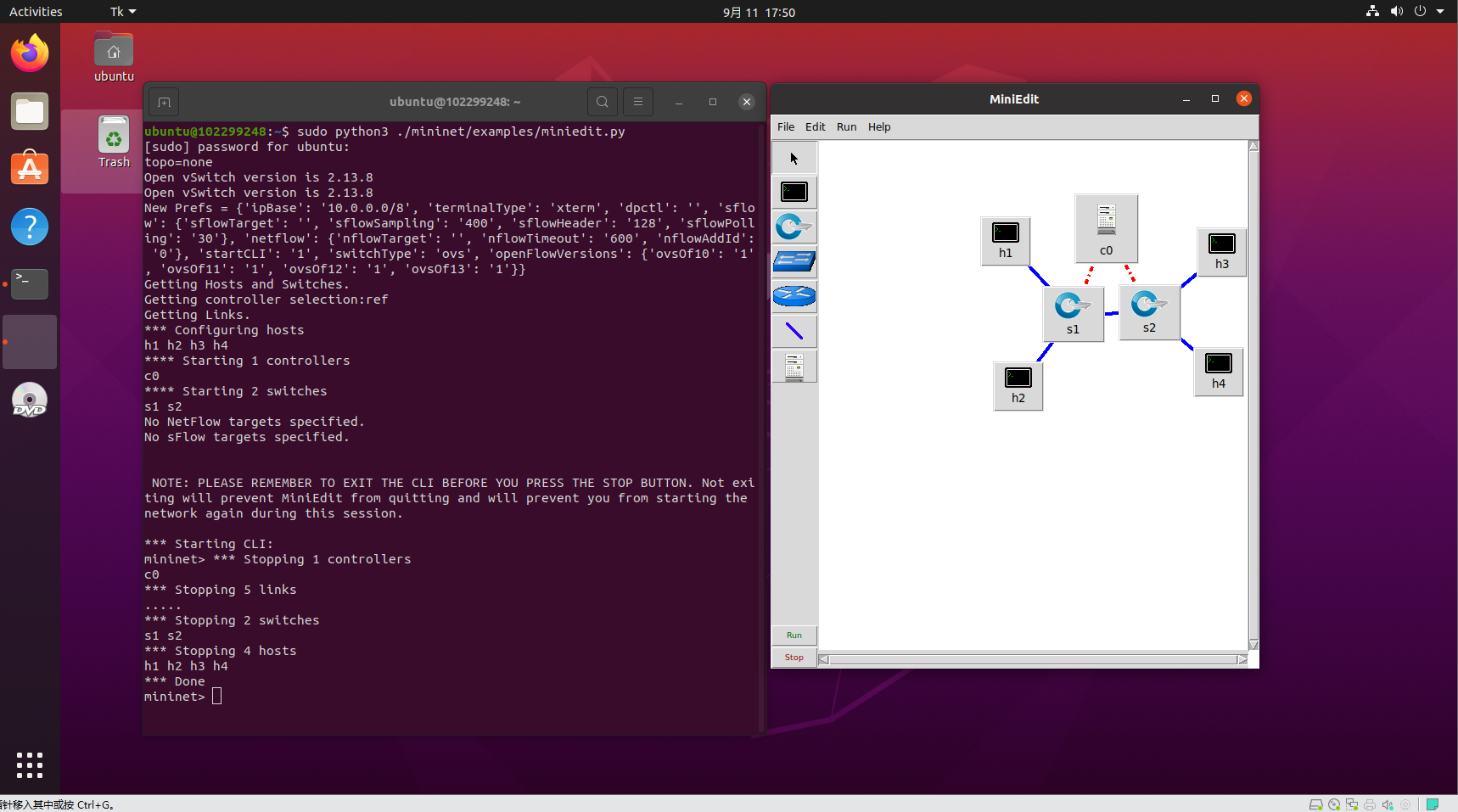Open the ubuntu home folder on desktop
The image size is (1458, 812).
pos(114,57)
